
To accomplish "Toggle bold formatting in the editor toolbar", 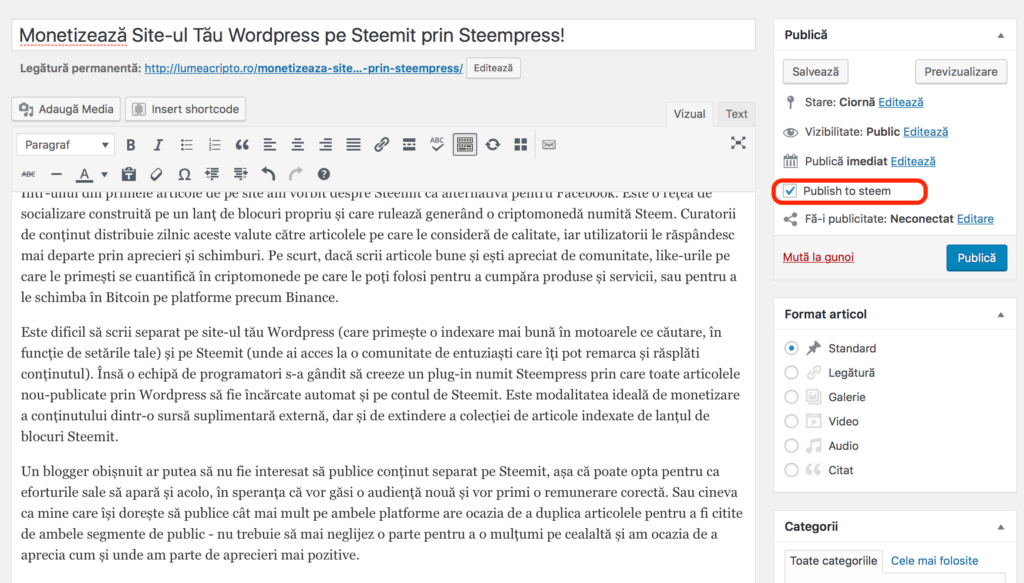I will point(131,145).
